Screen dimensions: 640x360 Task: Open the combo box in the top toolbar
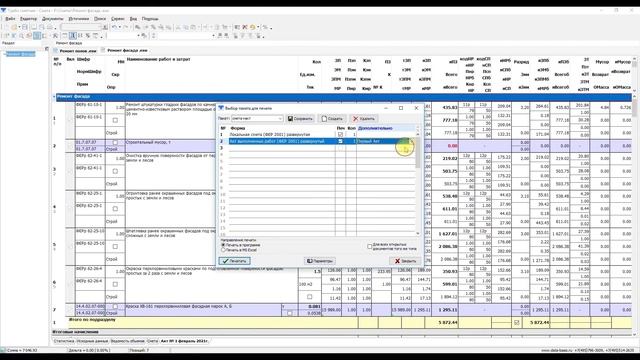81,27
